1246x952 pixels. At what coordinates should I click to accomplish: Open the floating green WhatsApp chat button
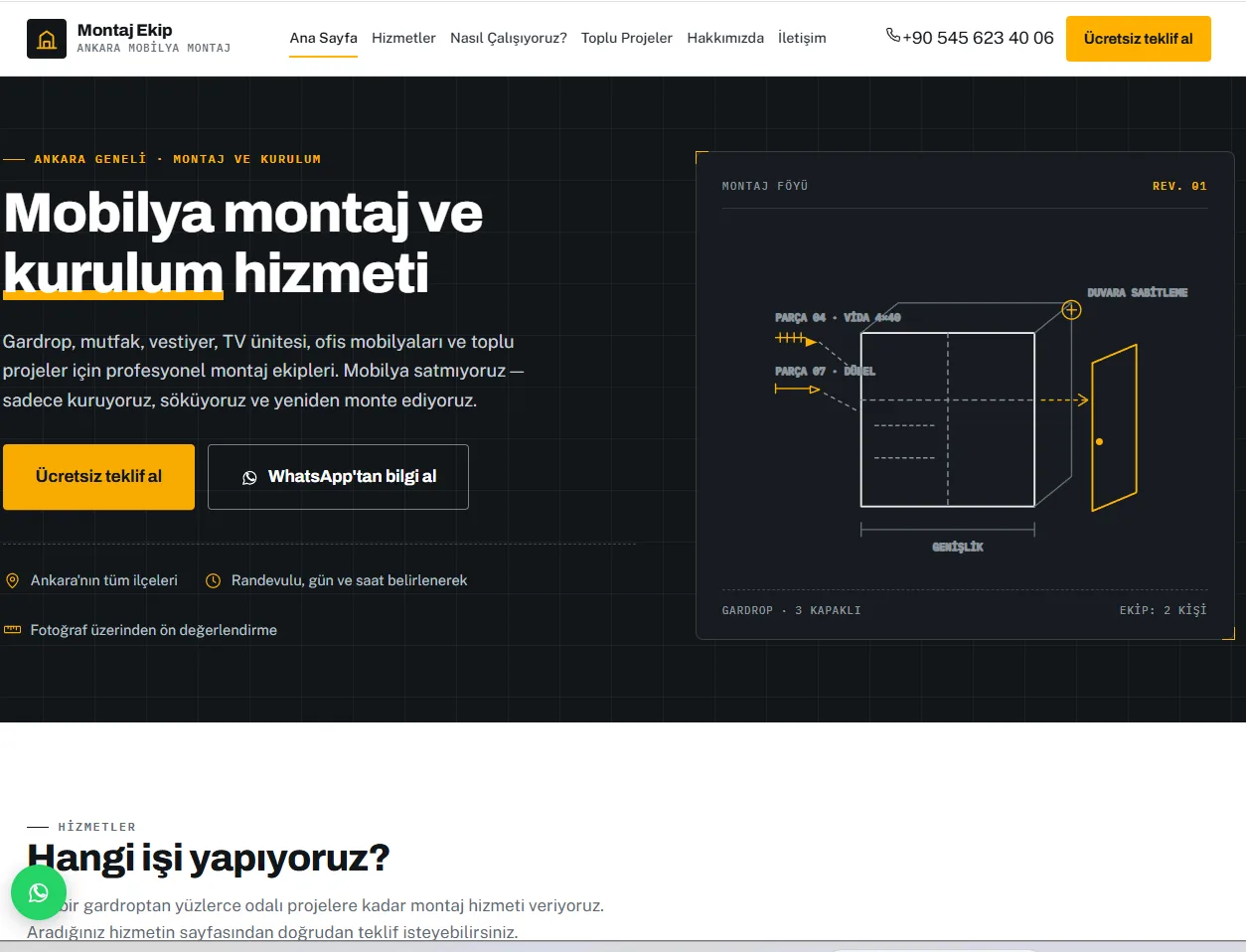39,892
